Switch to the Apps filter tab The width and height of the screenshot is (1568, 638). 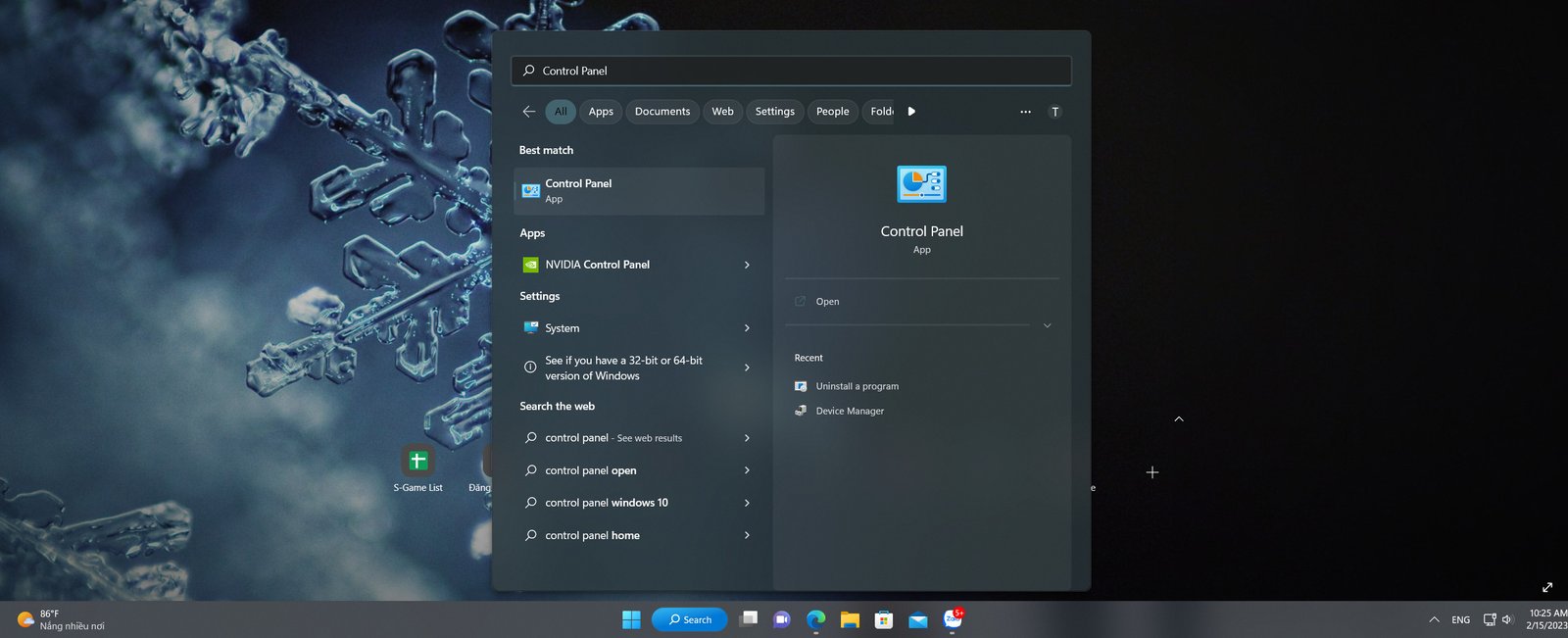[x=601, y=112]
